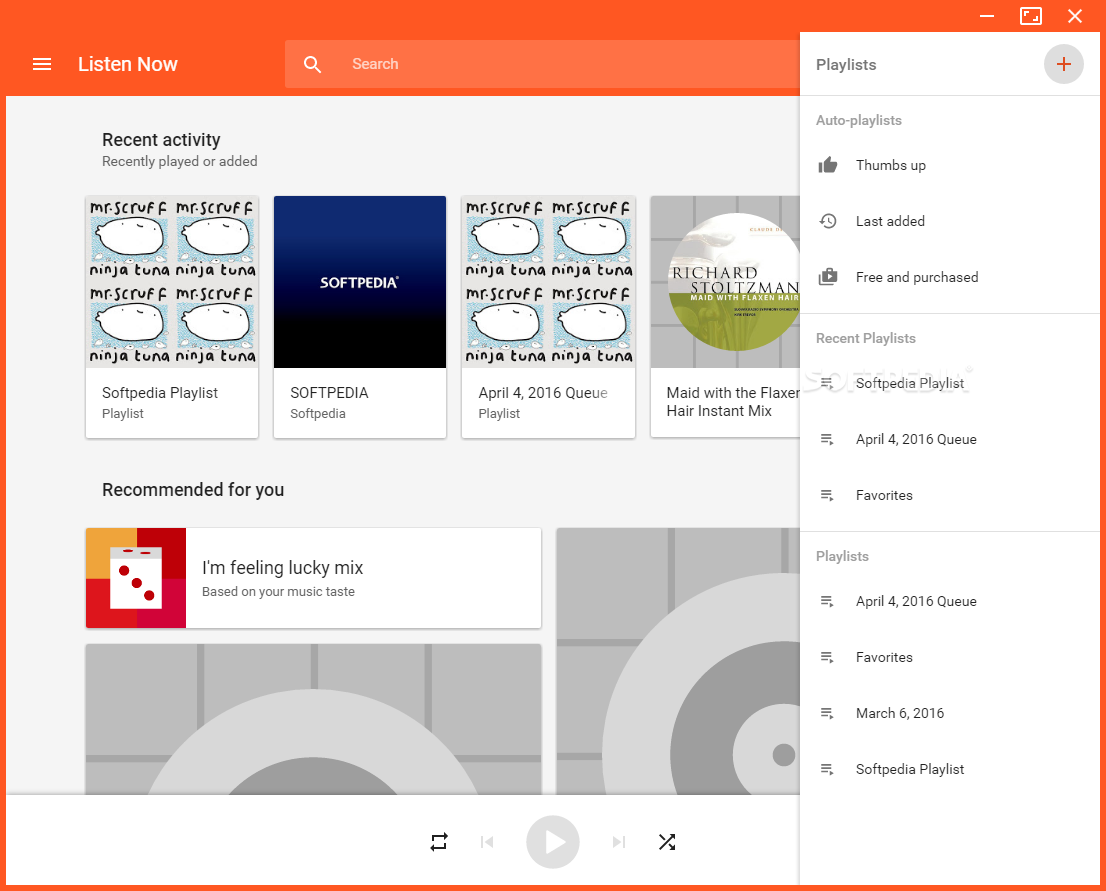Click the Last added clock icon
Image resolution: width=1106 pixels, height=891 pixels.
click(828, 221)
